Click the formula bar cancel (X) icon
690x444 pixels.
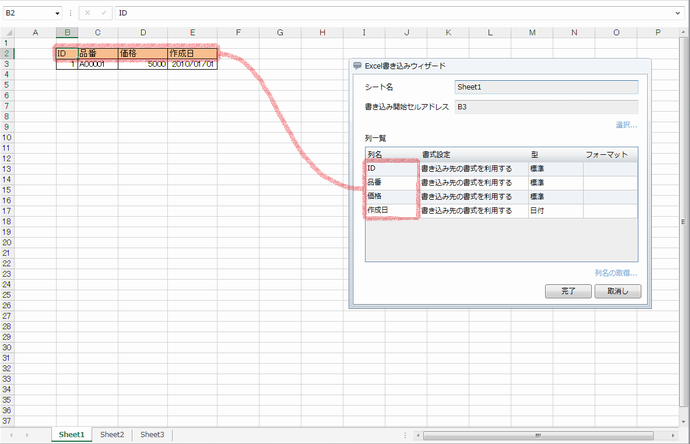(x=89, y=14)
